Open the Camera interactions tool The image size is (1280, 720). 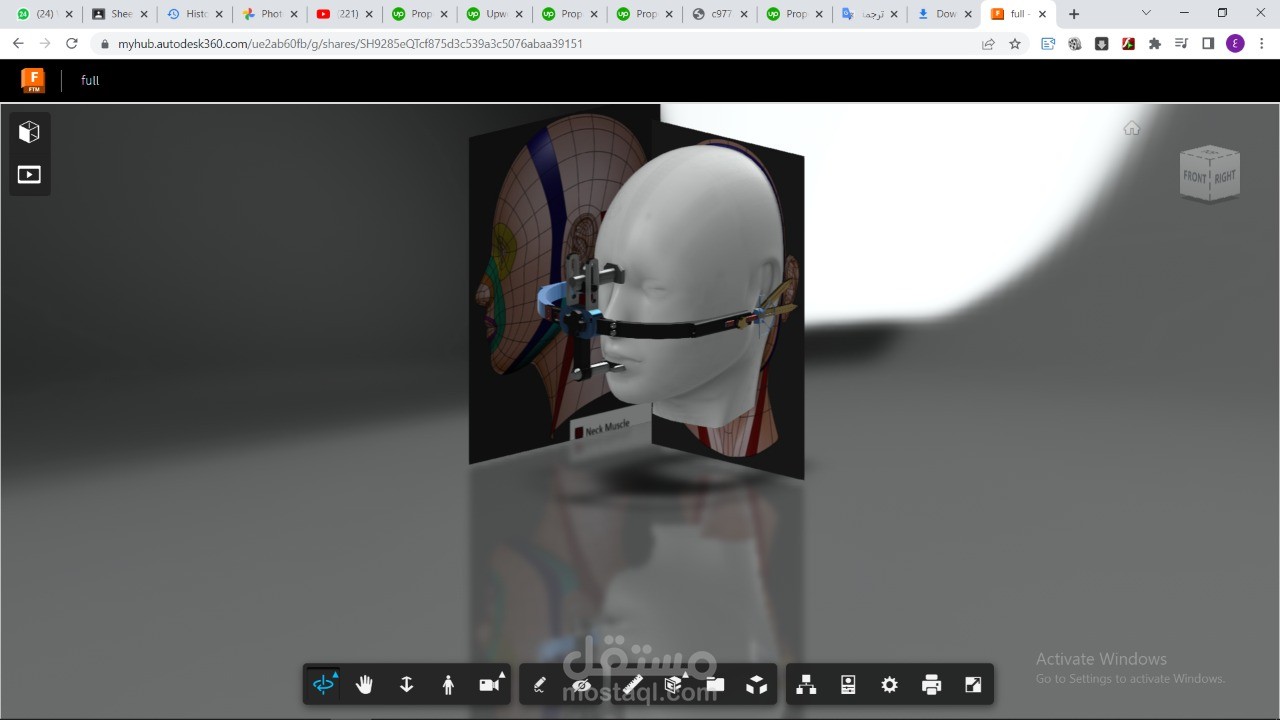[x=489, y=685]
